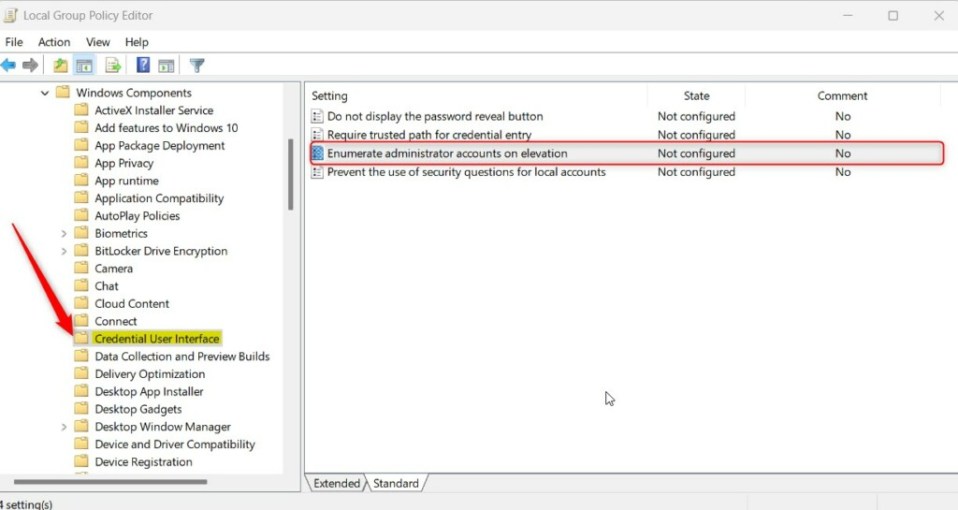
Task: Click the tree pane horizontal scrollbar thumb
Action: (110, 482)
